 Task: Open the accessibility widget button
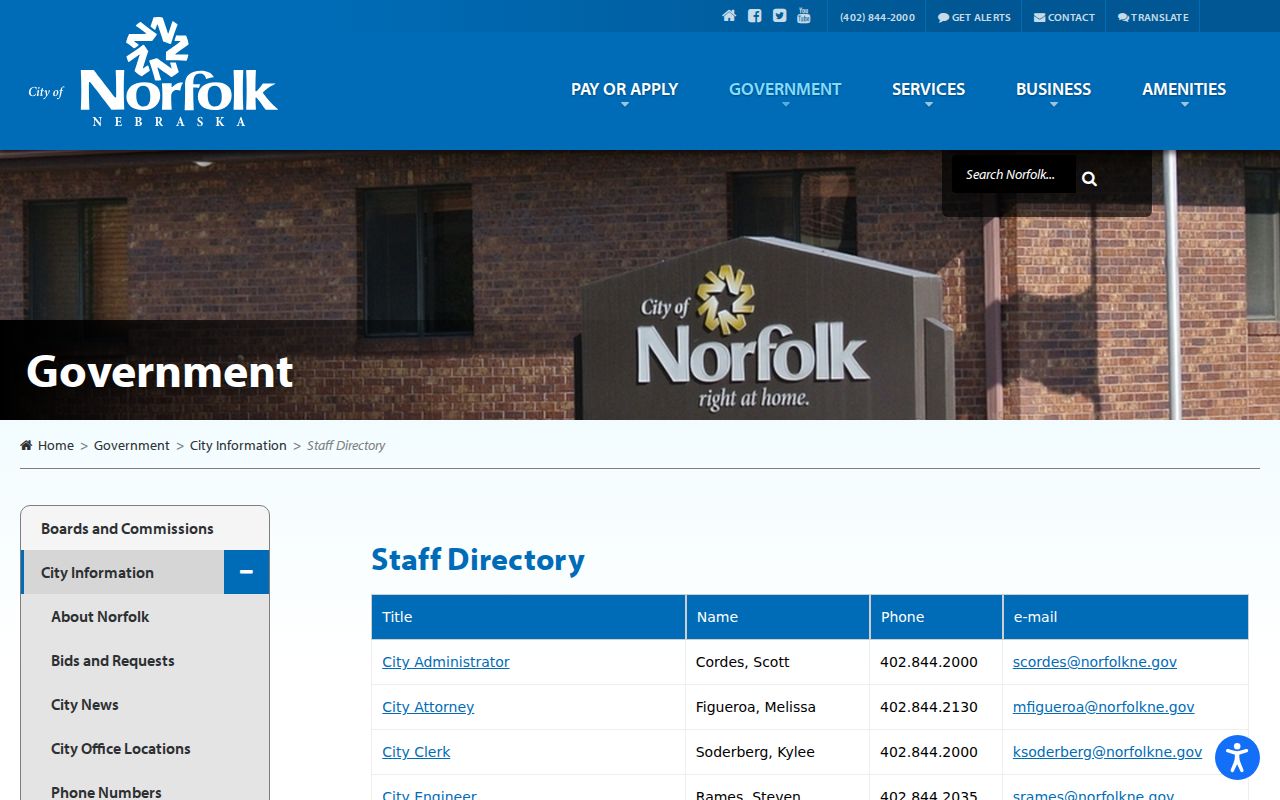(1237, 757)
